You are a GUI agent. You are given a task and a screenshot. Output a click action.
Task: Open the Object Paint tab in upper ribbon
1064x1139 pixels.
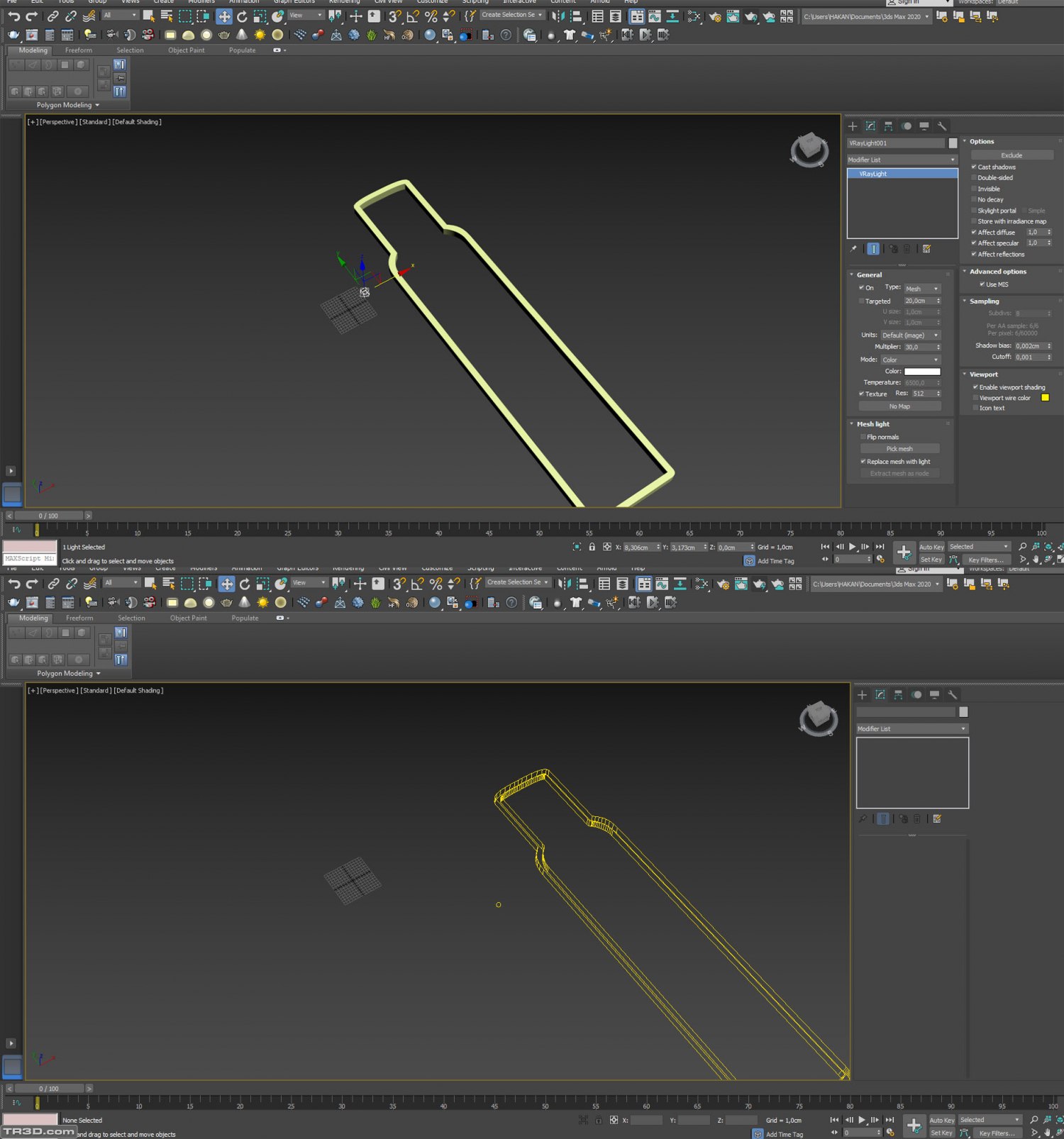point(186,50)
